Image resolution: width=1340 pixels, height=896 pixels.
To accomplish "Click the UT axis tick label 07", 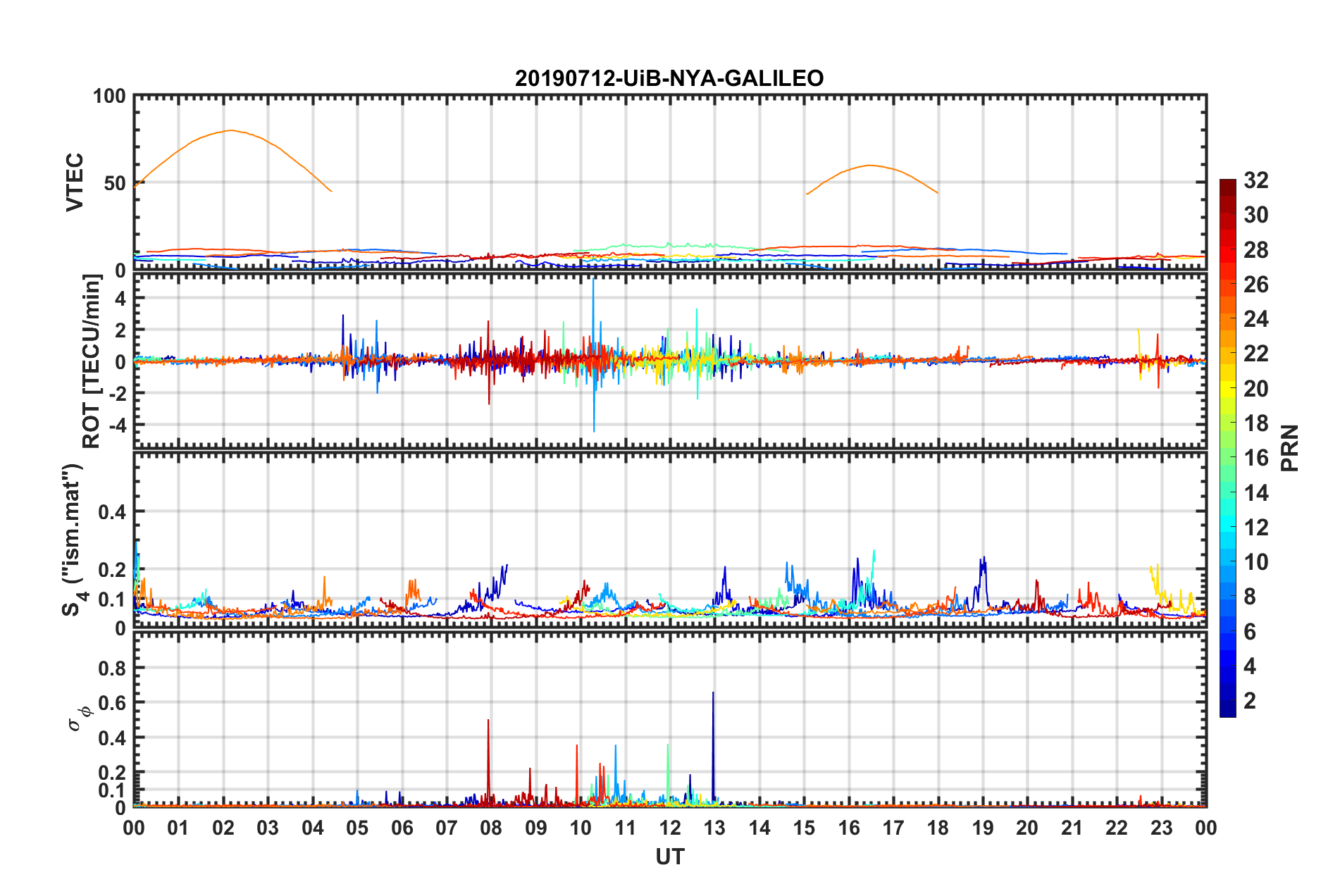I will point(447,828).
